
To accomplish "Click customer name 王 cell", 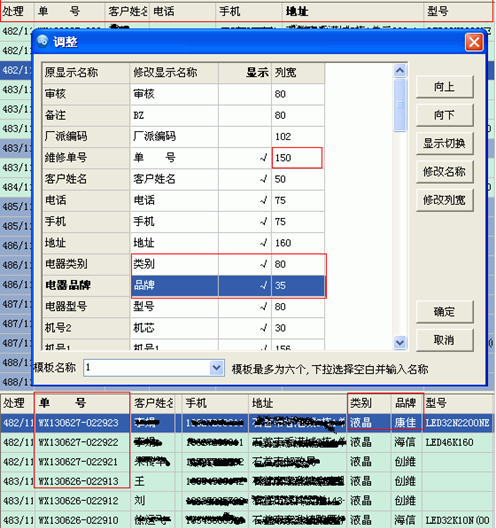I will 153,482.
